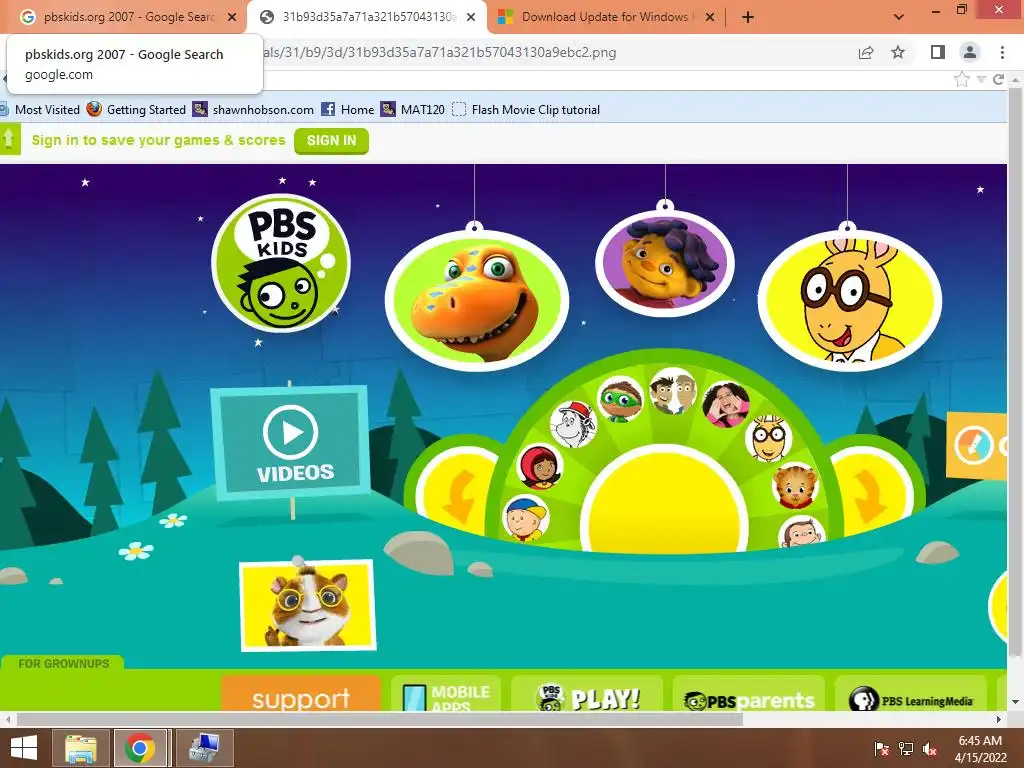Open the Windows Start button
The width and height of the screenshot is (1024, 768).
point(24,748)
